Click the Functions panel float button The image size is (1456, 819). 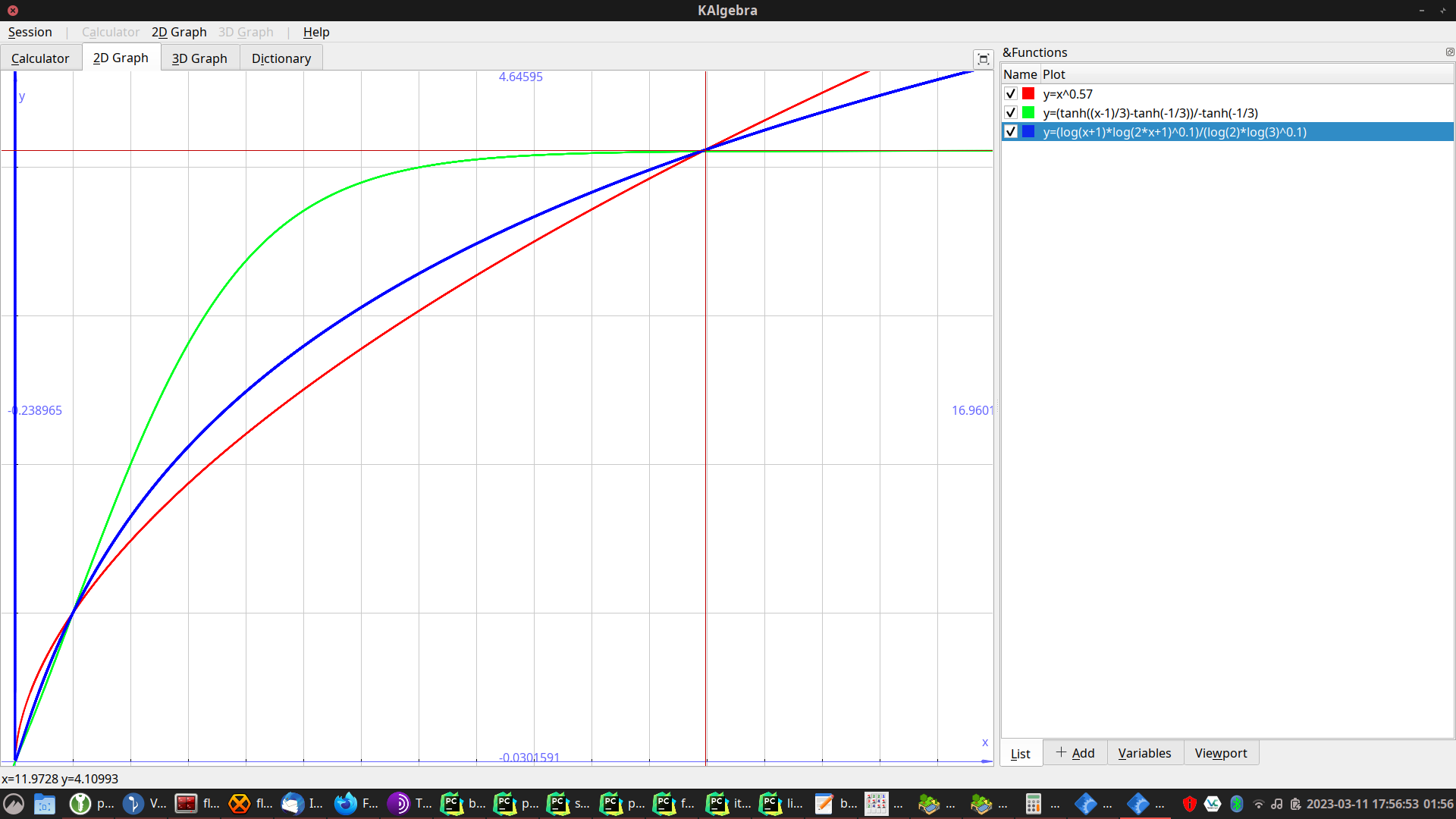1449,52
